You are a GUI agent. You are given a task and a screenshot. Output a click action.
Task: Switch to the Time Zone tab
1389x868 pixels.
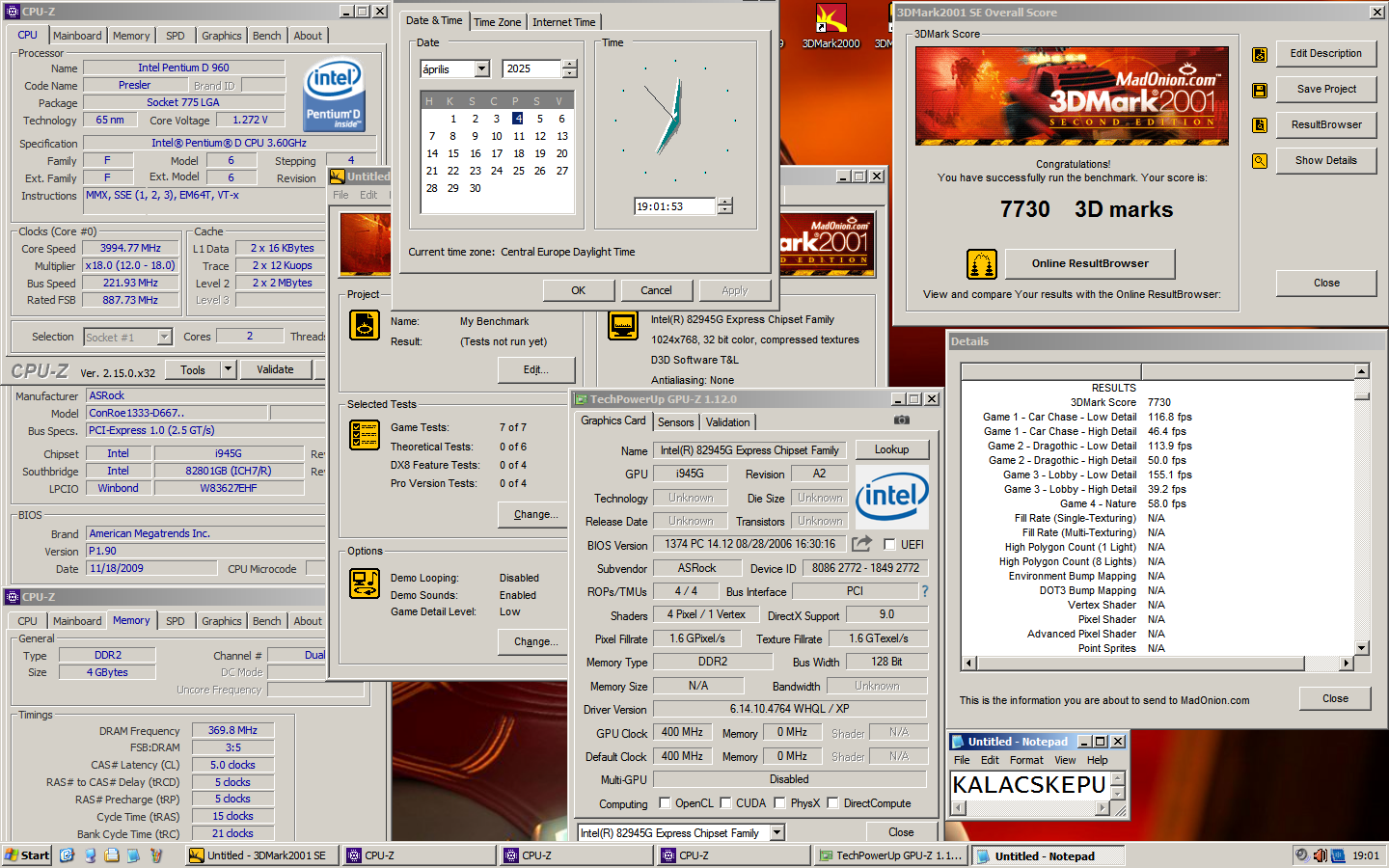pyautogui.click(x=497, y=22)
